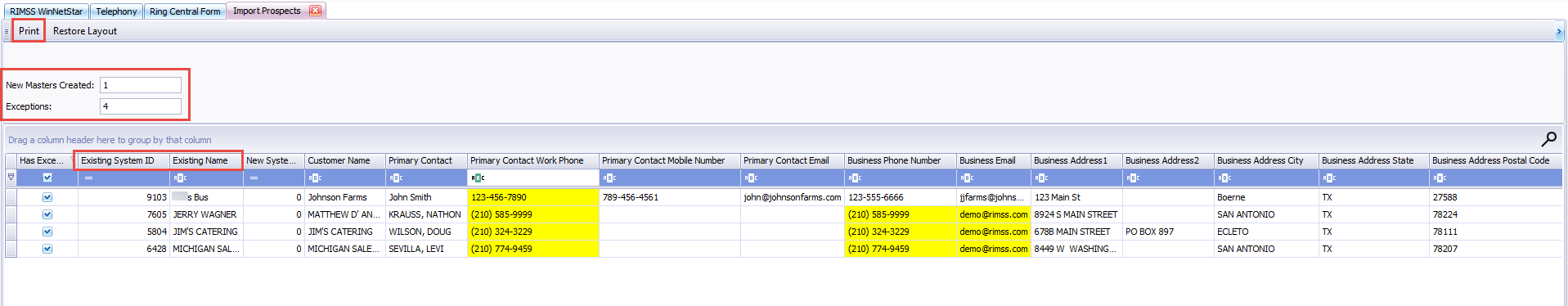Viewport: 1568px width, 306px height.
Task: Sort by New System ID column header
Action: click(273, 160)
